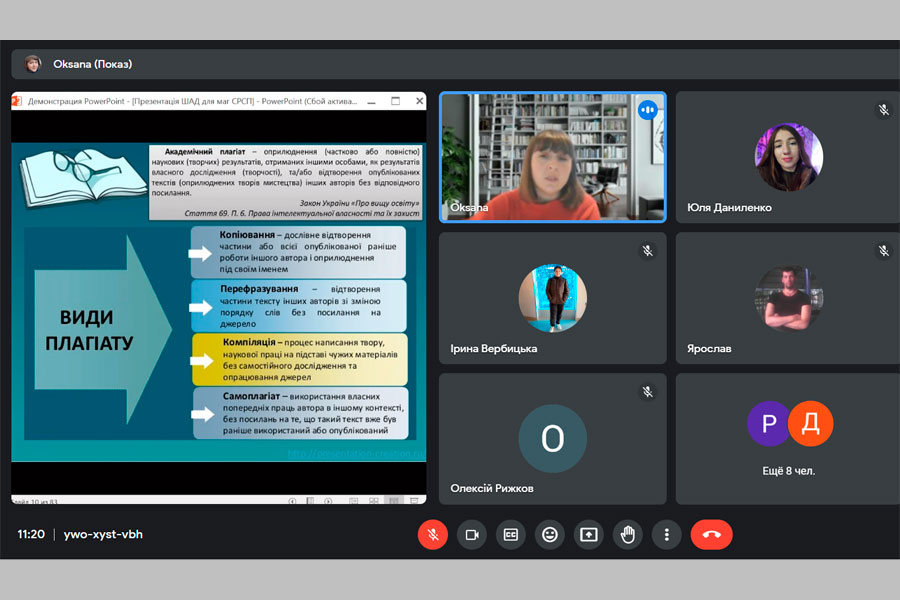Go to previous slide in PowerPoint status bar
The height and width of the screenshot is (600, 900).
point(292,501)
